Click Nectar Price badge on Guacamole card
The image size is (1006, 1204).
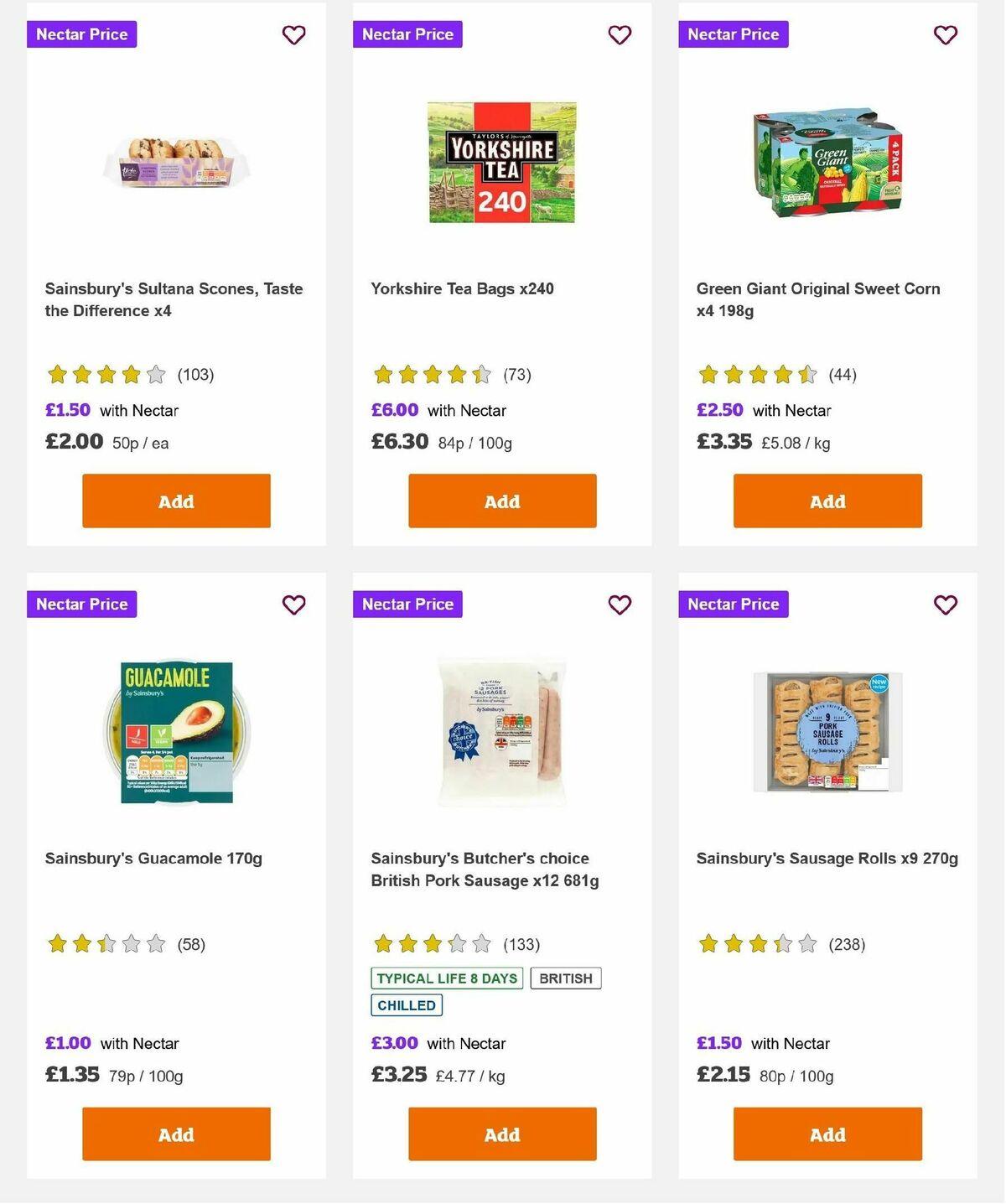pos(81,604)
